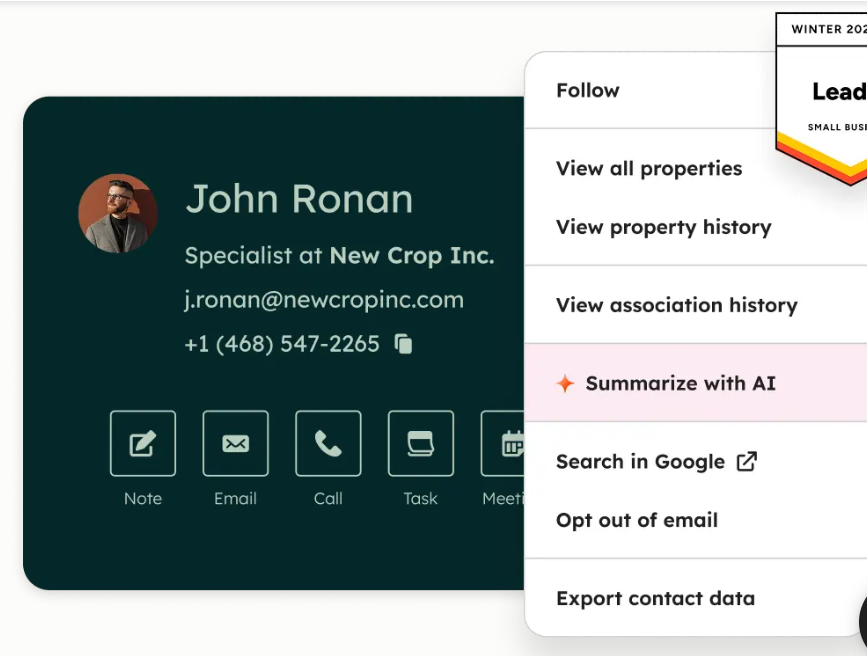This screenshot has height=656, width=867.
Task: Click the external link icon beside Search in Google
Action: pos(746,461)
